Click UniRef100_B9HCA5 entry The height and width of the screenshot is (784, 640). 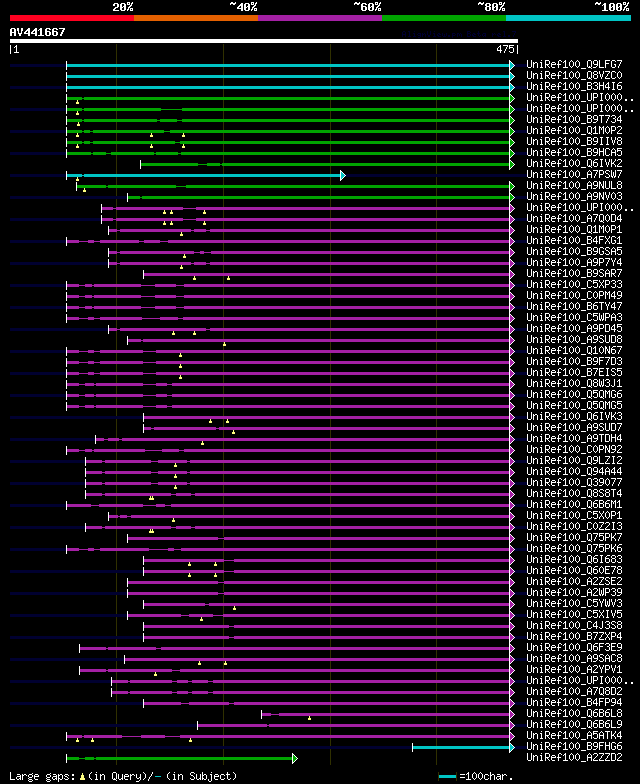(x=574, y=152)
